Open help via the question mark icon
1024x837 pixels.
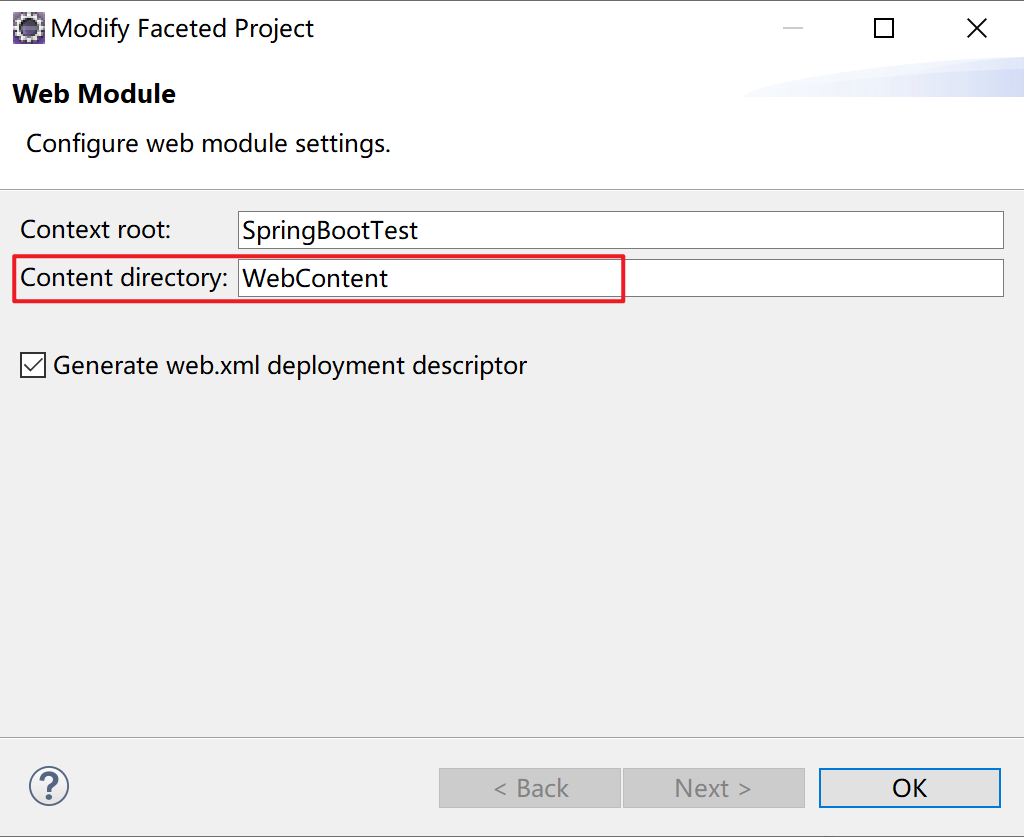[49, 787]
